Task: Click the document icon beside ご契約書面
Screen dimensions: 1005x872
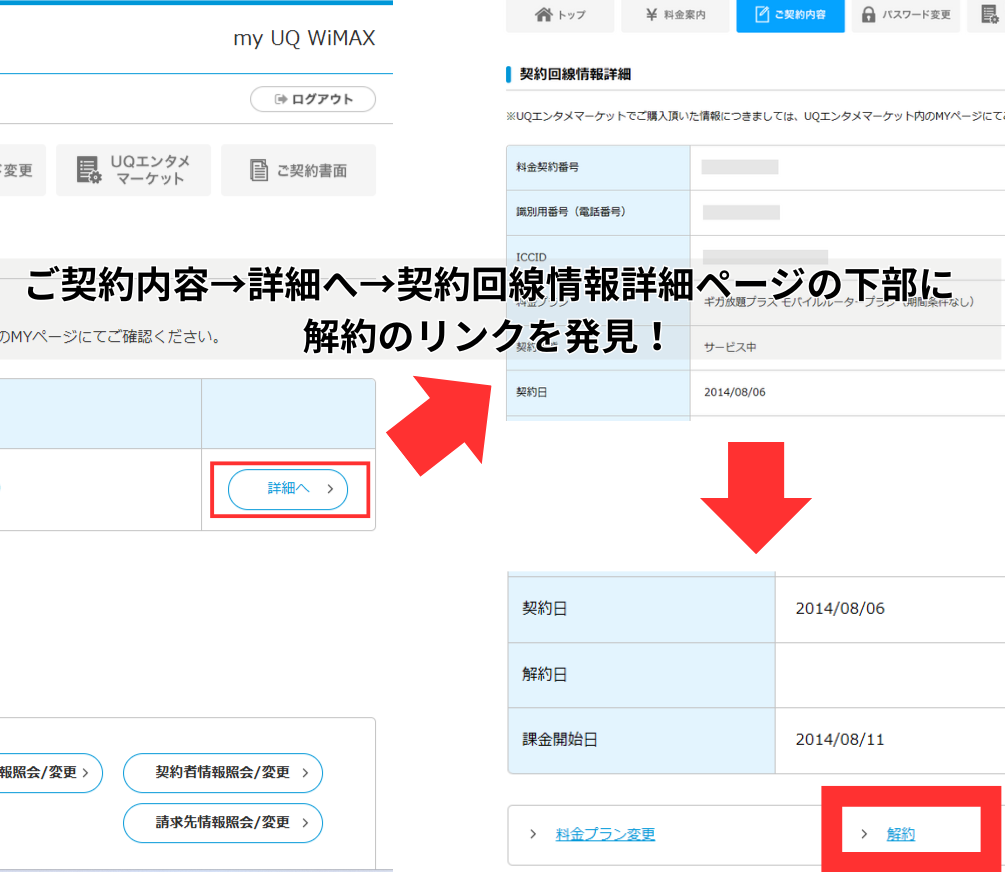Action: 259,170
